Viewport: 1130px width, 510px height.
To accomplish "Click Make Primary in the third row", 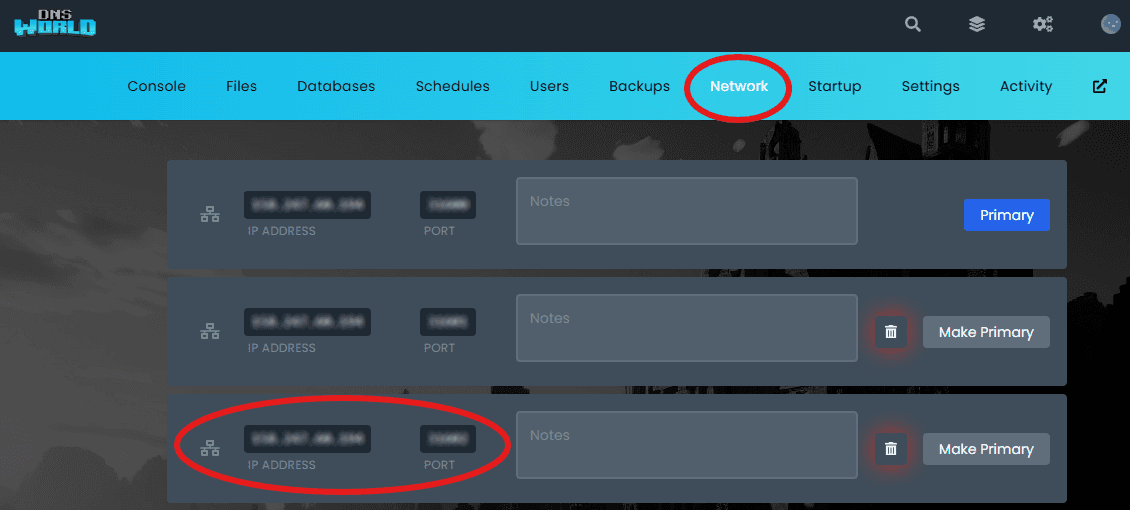I will [986, 449].
